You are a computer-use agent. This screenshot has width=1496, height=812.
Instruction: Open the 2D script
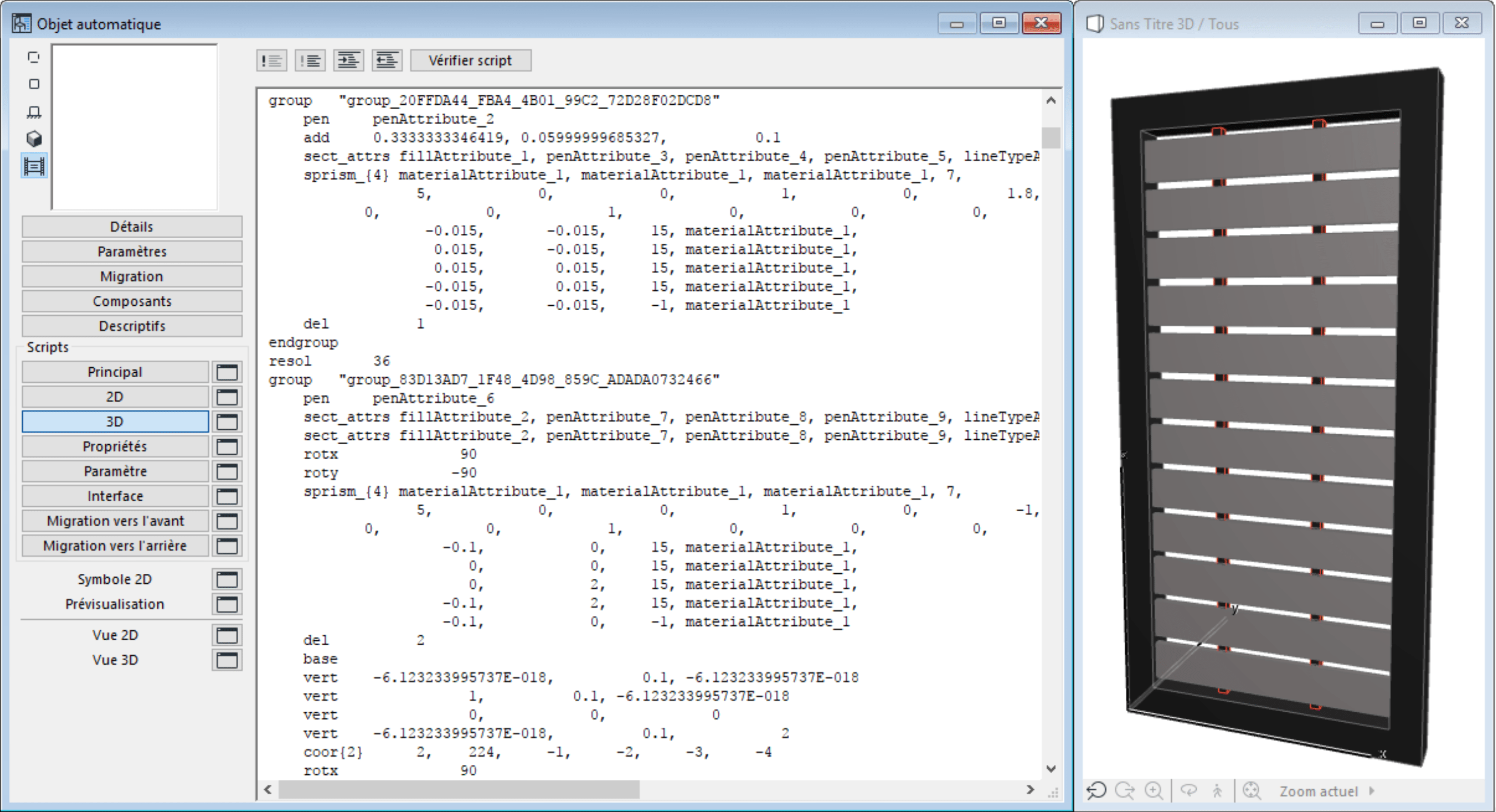115,397
